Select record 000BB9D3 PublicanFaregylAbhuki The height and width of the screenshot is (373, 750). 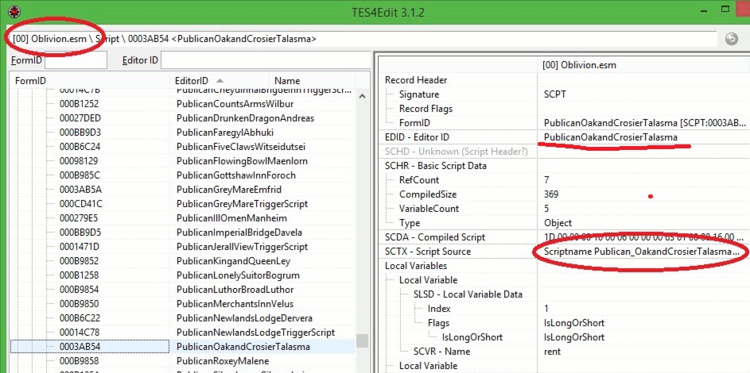pyautogui.click(x=182, y=132)
